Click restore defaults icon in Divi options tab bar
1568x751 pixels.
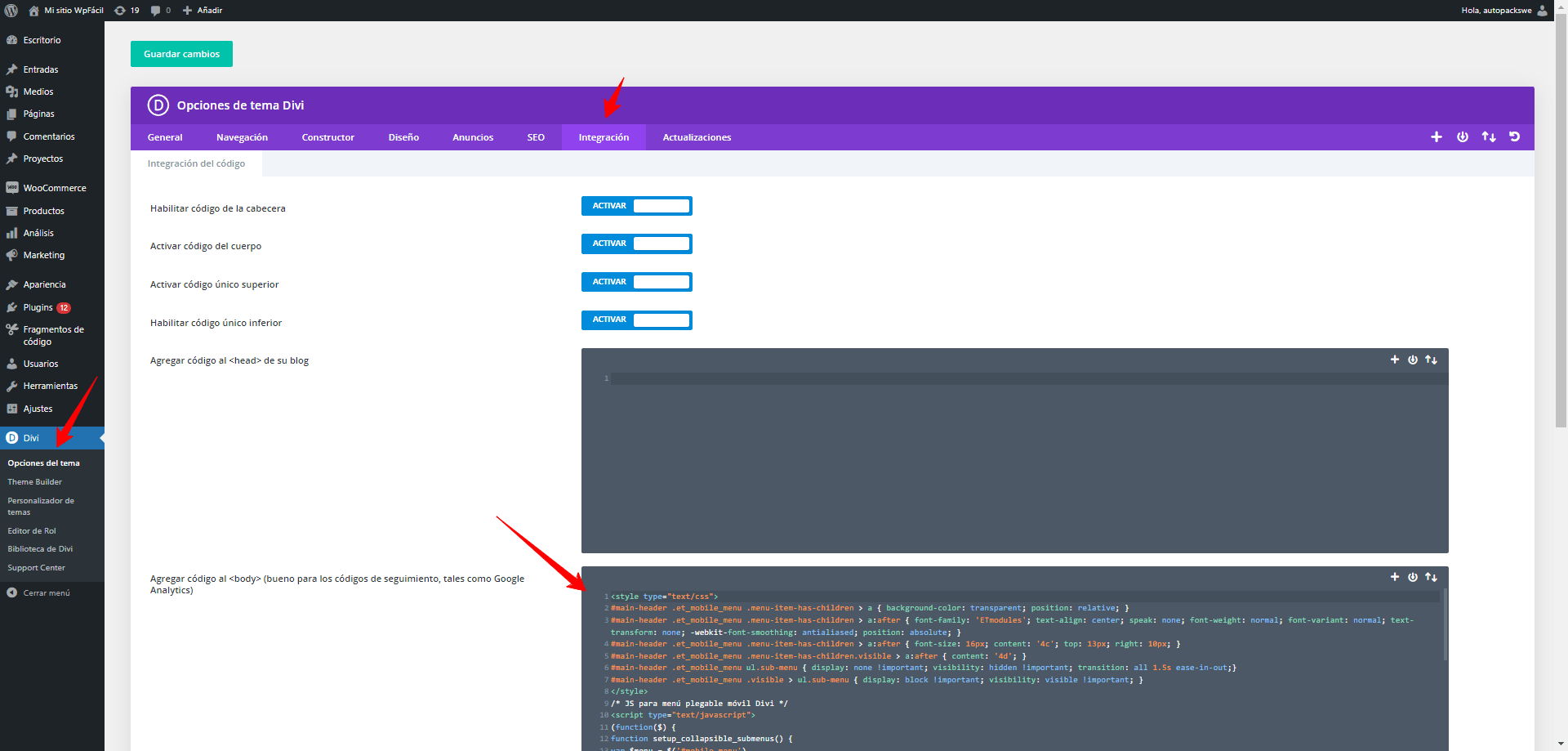coord(1515,137)
